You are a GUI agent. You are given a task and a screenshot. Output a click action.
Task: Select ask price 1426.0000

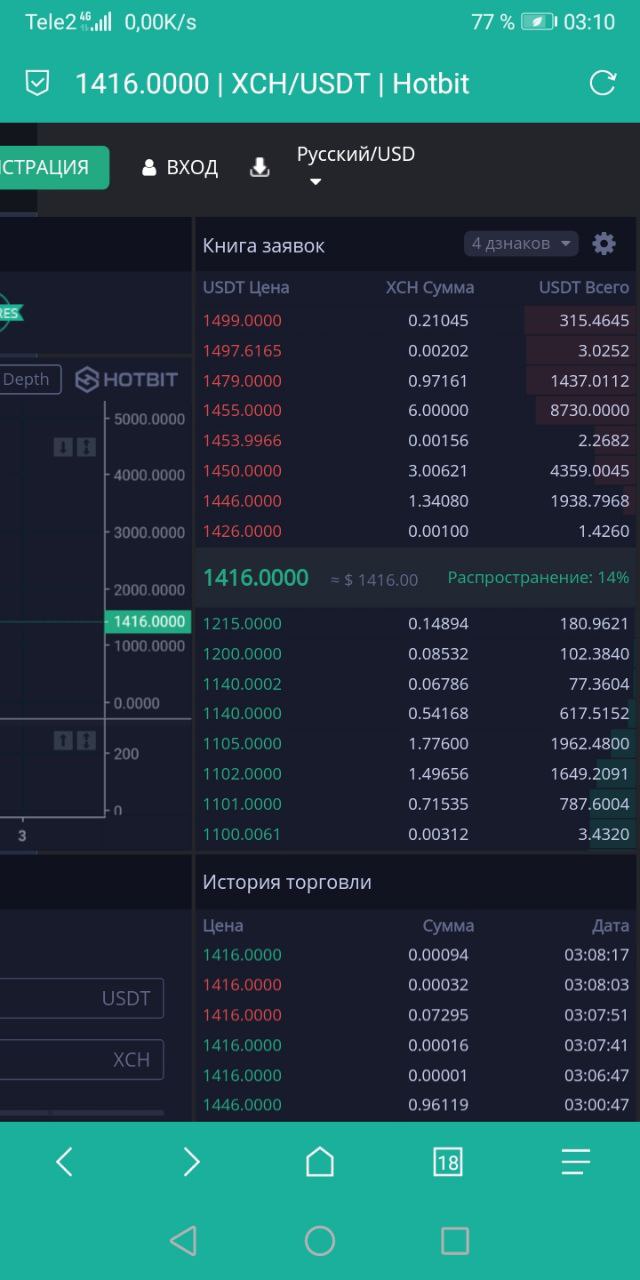click(242, 531)
